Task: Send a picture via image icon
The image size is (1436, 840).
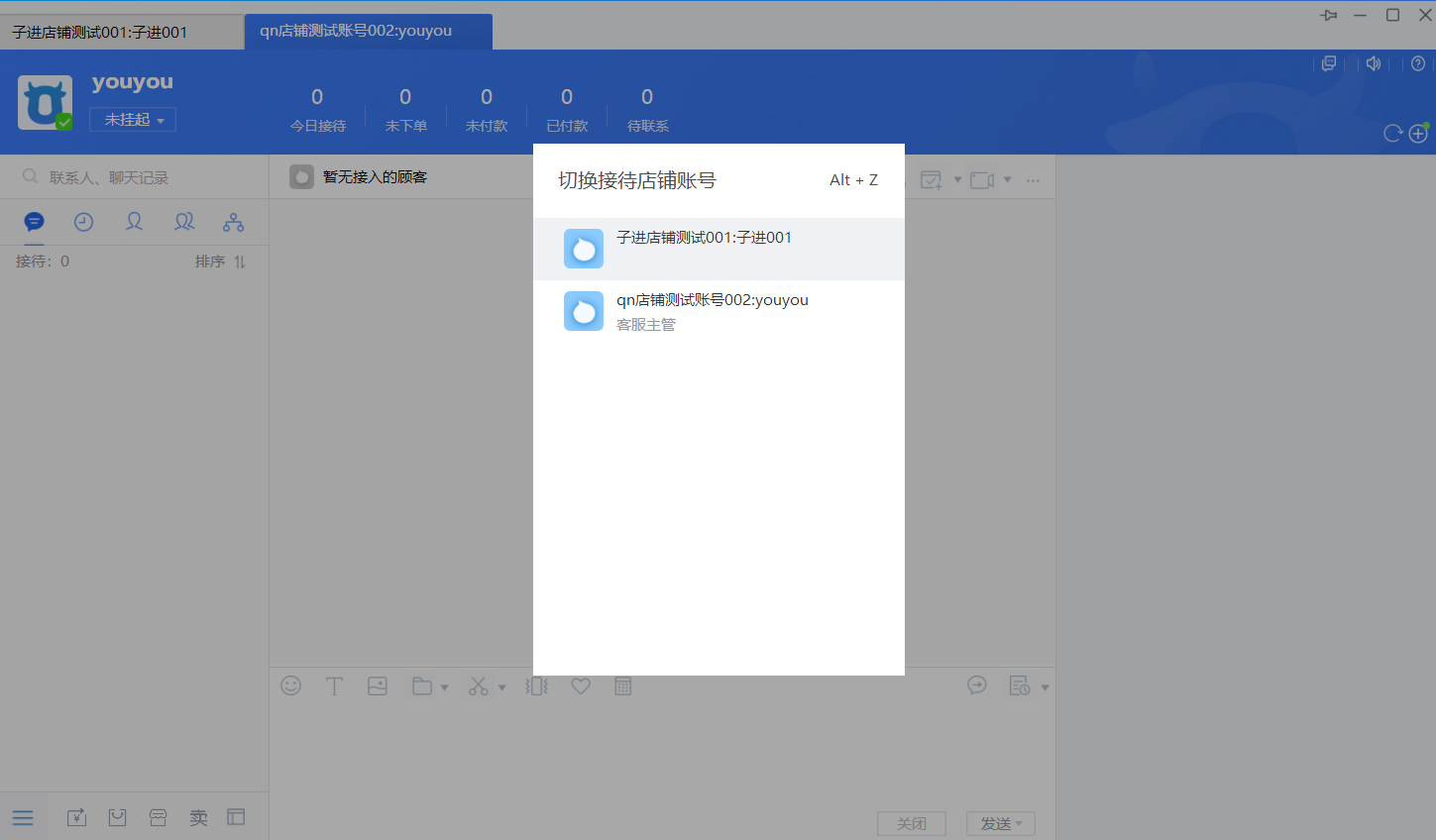Action: 378,685
